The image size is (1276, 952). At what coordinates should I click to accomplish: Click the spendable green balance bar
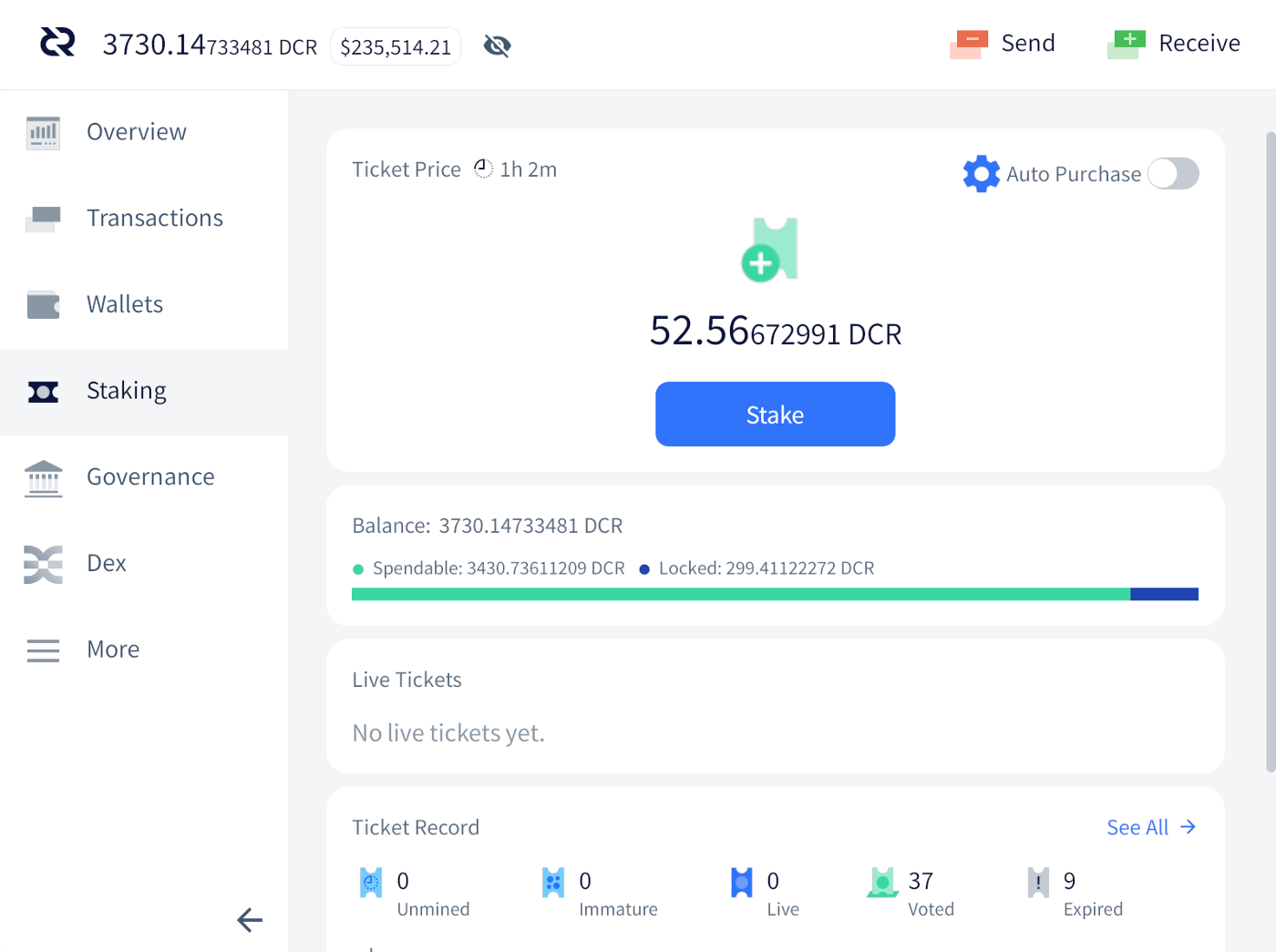740,594
